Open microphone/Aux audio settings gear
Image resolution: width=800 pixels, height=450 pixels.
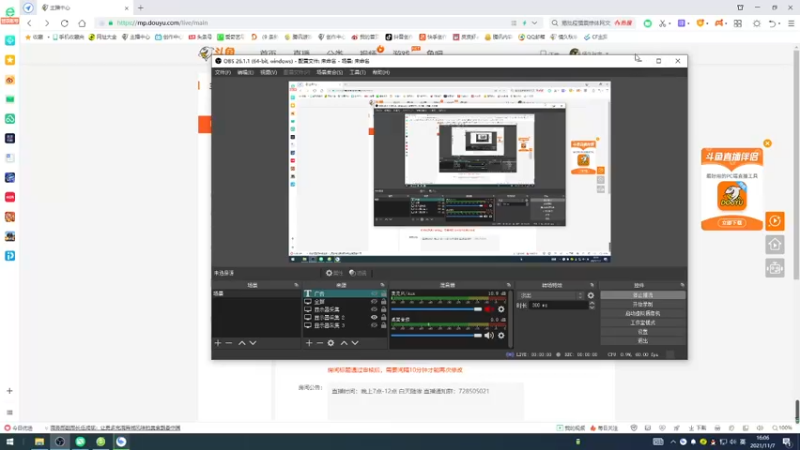coord(501,309)
